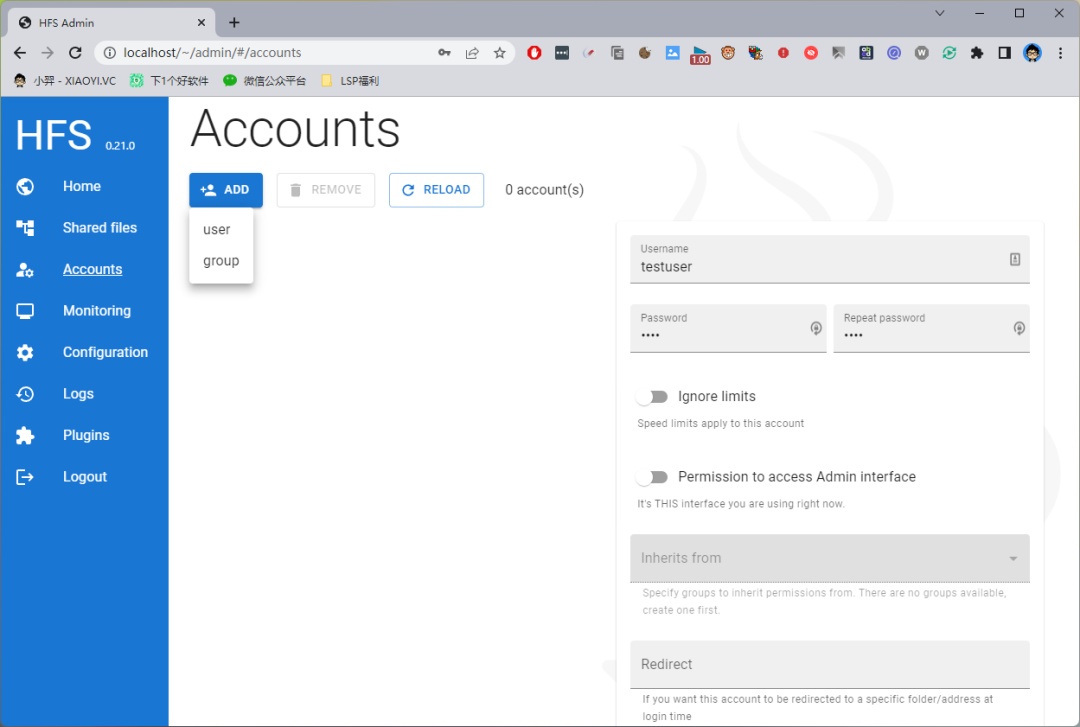Viewport: 1080px width, 727px height.
Task: Click the site information icon
Action: [x=110, y=52]
